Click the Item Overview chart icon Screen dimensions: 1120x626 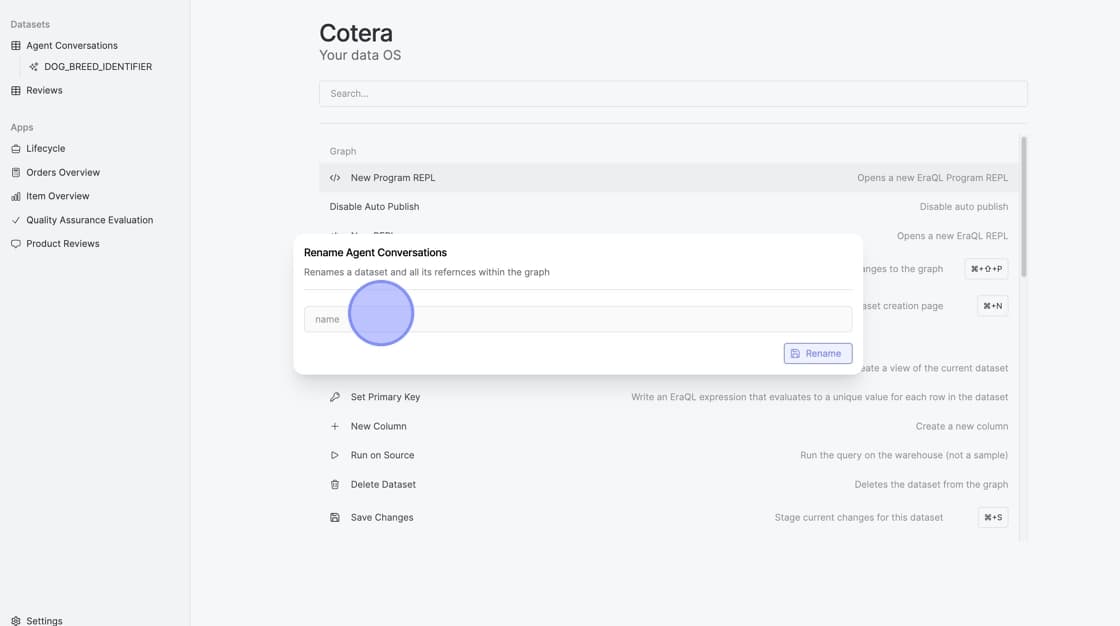click(x=16, y=197)
